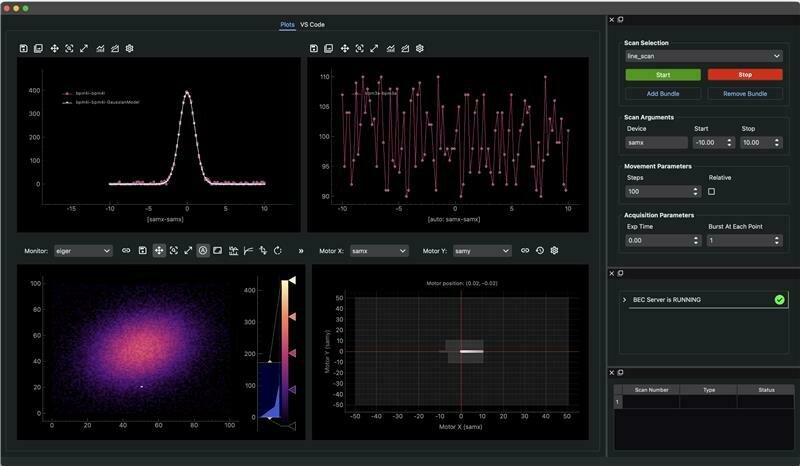Close the scan control dock panel
Image resolution: width=800 pixels, height=466 pixels.
[x=612, y=19]
